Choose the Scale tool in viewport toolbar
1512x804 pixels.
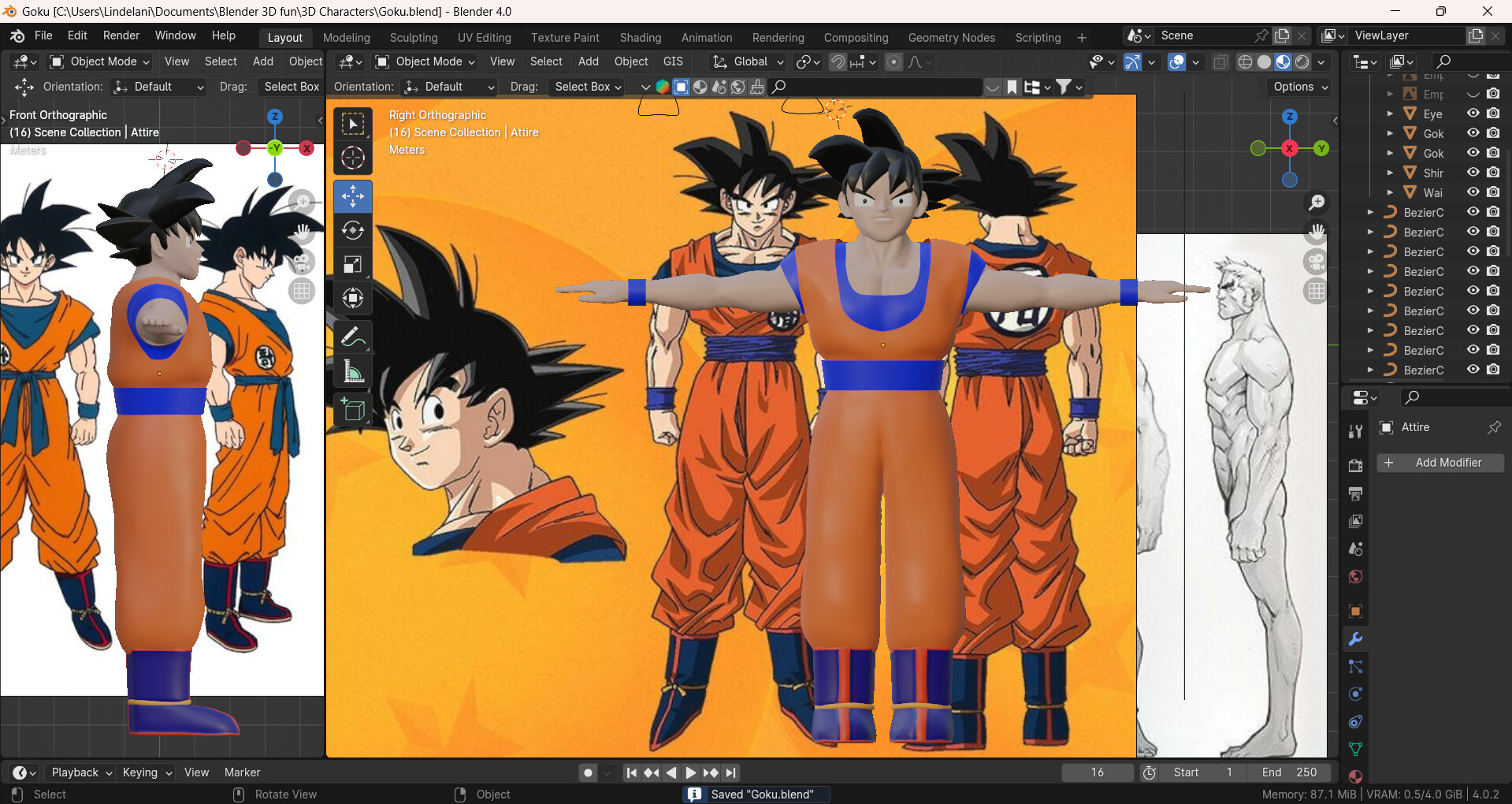(x=353, y=264)
